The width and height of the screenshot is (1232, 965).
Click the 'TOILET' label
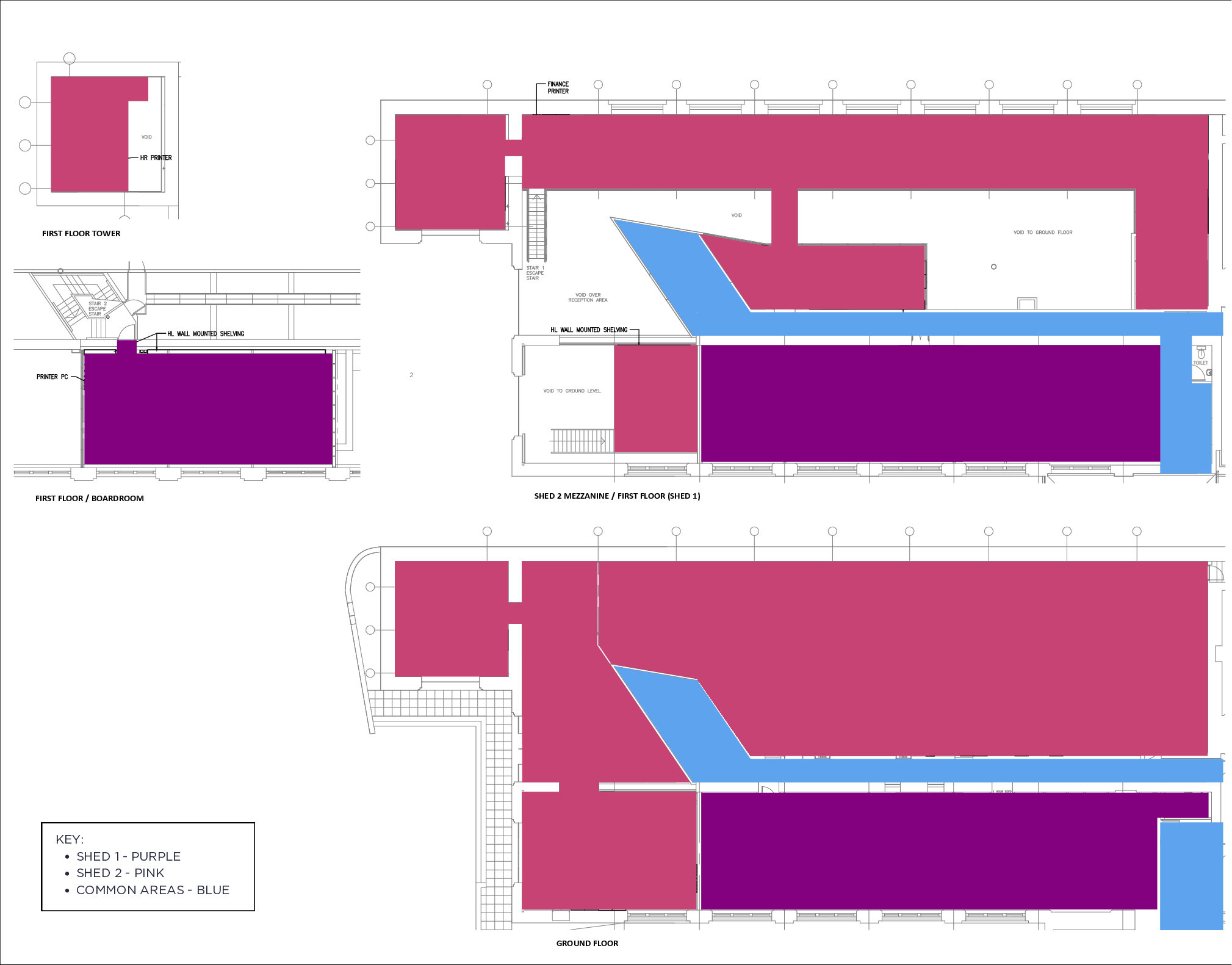[1200, 363]
